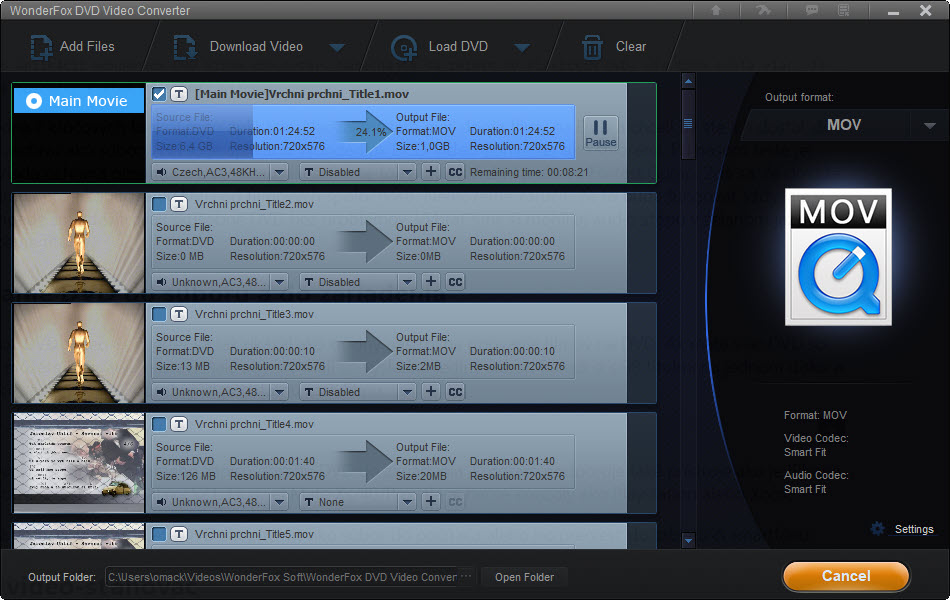Image resolution: width=950 pixels, height=600 pixels.
Task: Click the CC icon for Title3
Action: tap(455, 392)
